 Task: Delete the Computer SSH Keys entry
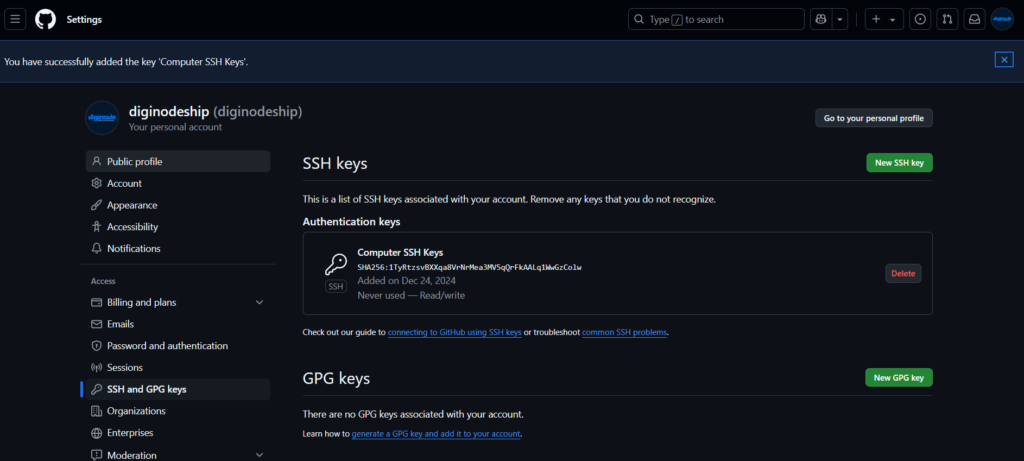pos(903,274)
